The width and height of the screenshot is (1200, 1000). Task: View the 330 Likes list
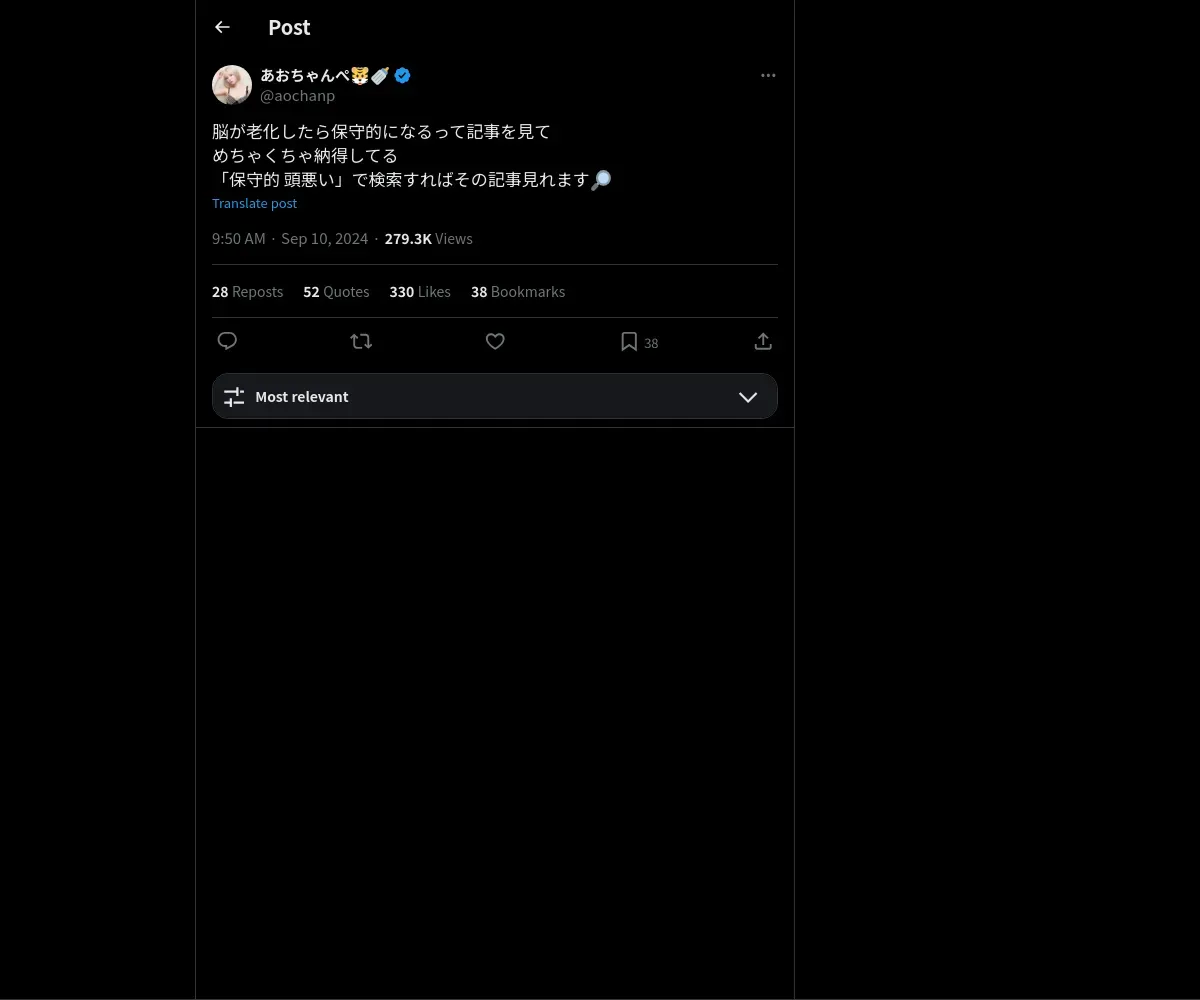click(x=420, y=292)
